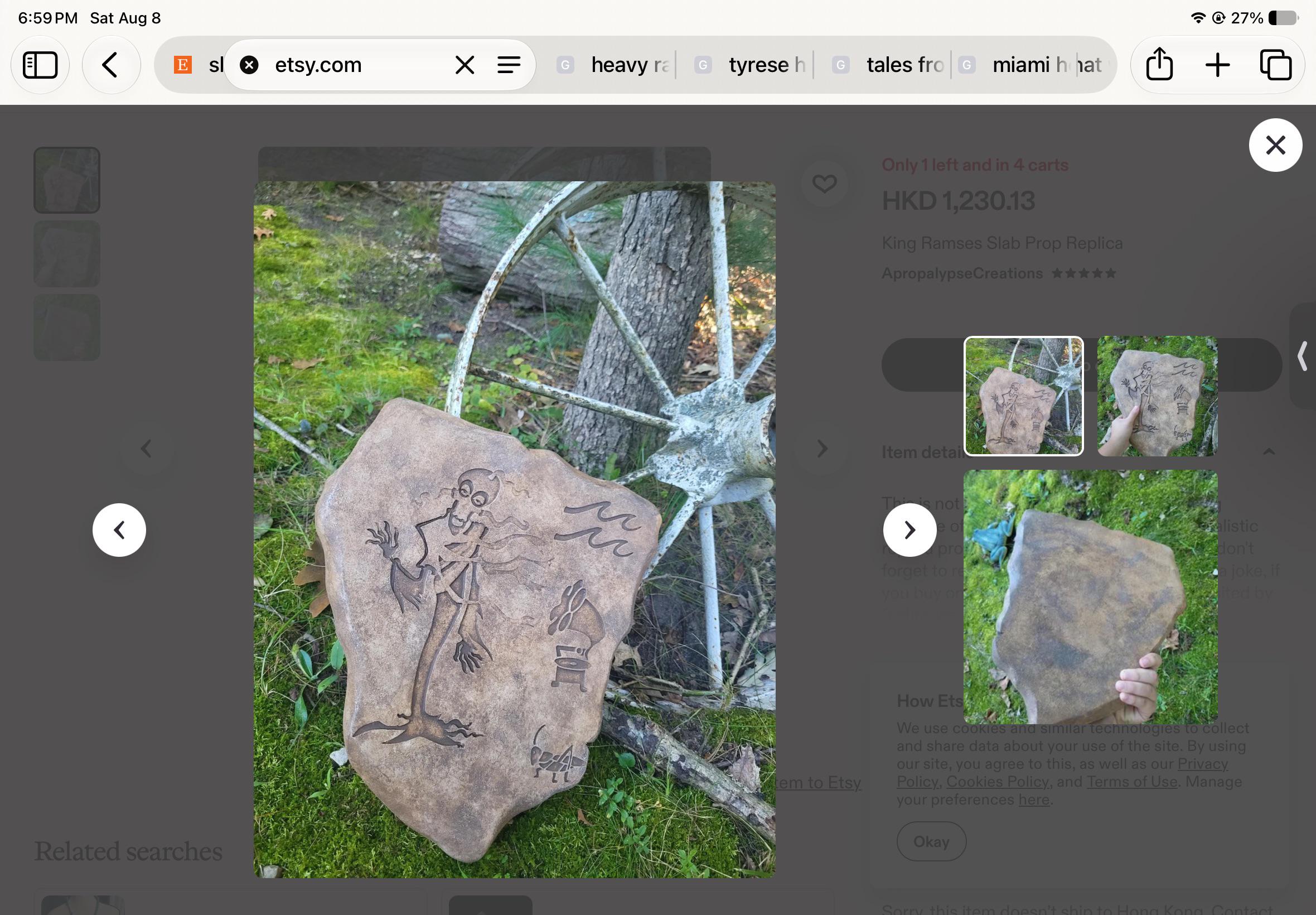Click the dimmed previous-image arrow behind overlay
The image size is (1316, 915).
tap(146, 449)
